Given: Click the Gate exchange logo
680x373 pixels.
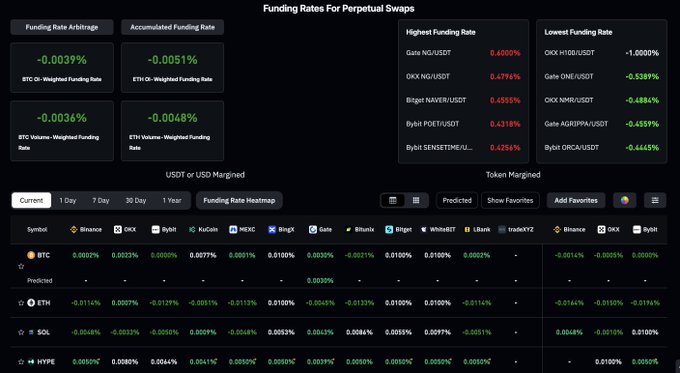Looking at the screenshot, I should pos(313,229).
